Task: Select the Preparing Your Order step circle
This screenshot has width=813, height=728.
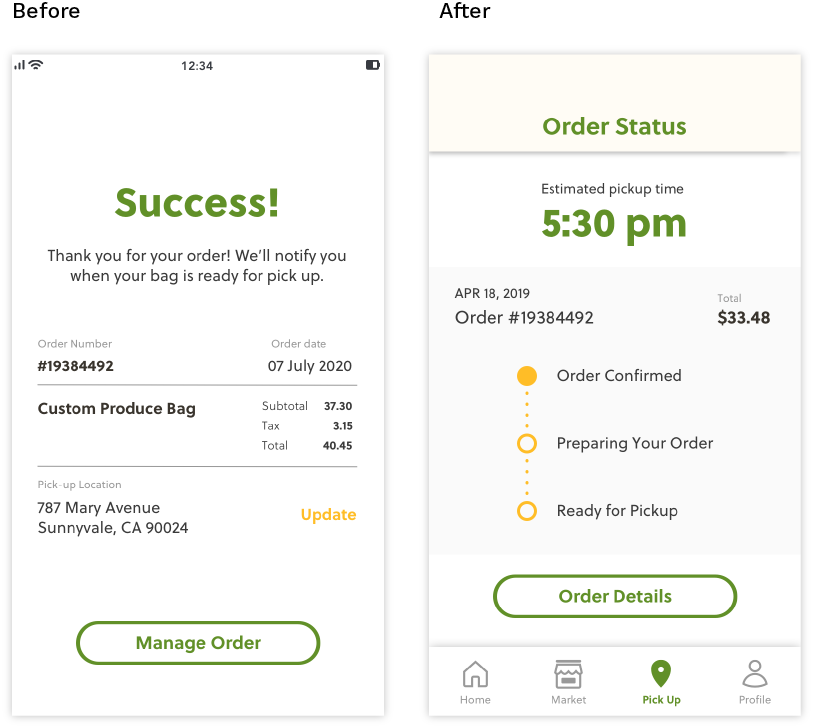Action: tap(527, 443)
